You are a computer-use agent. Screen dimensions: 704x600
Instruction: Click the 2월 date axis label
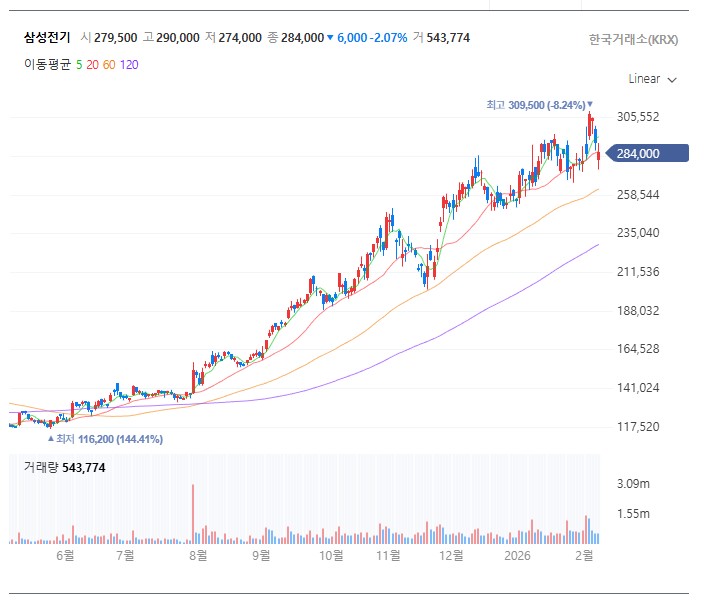click(x=584, y=556)
